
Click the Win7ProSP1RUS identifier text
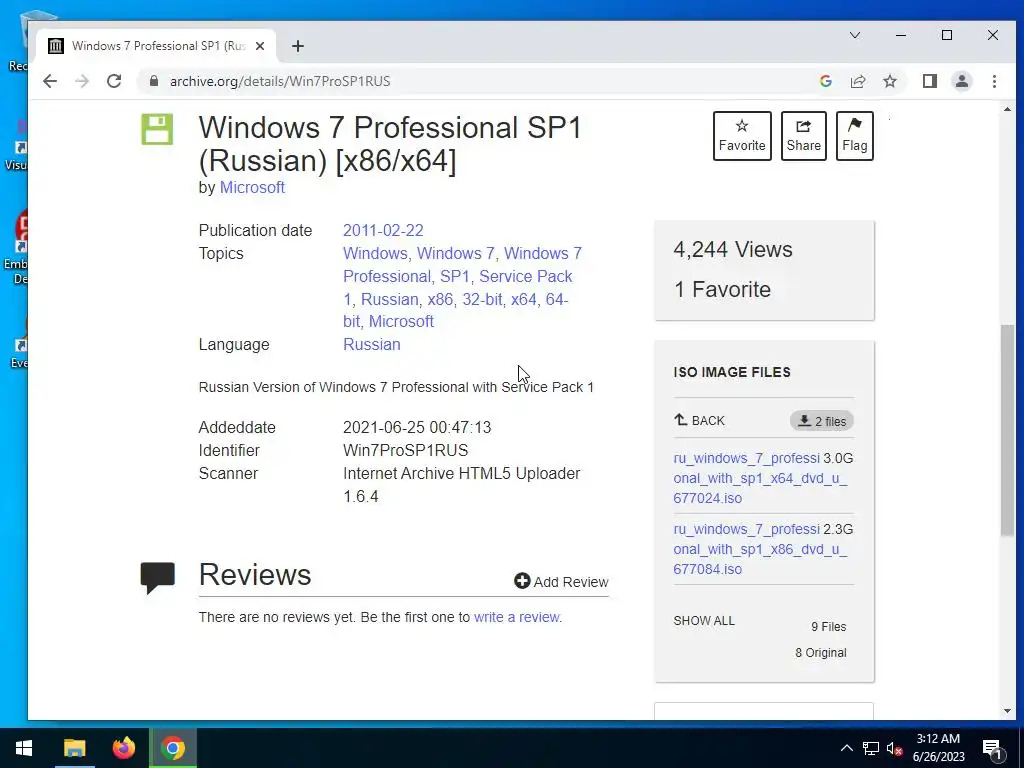pos(406,451)
